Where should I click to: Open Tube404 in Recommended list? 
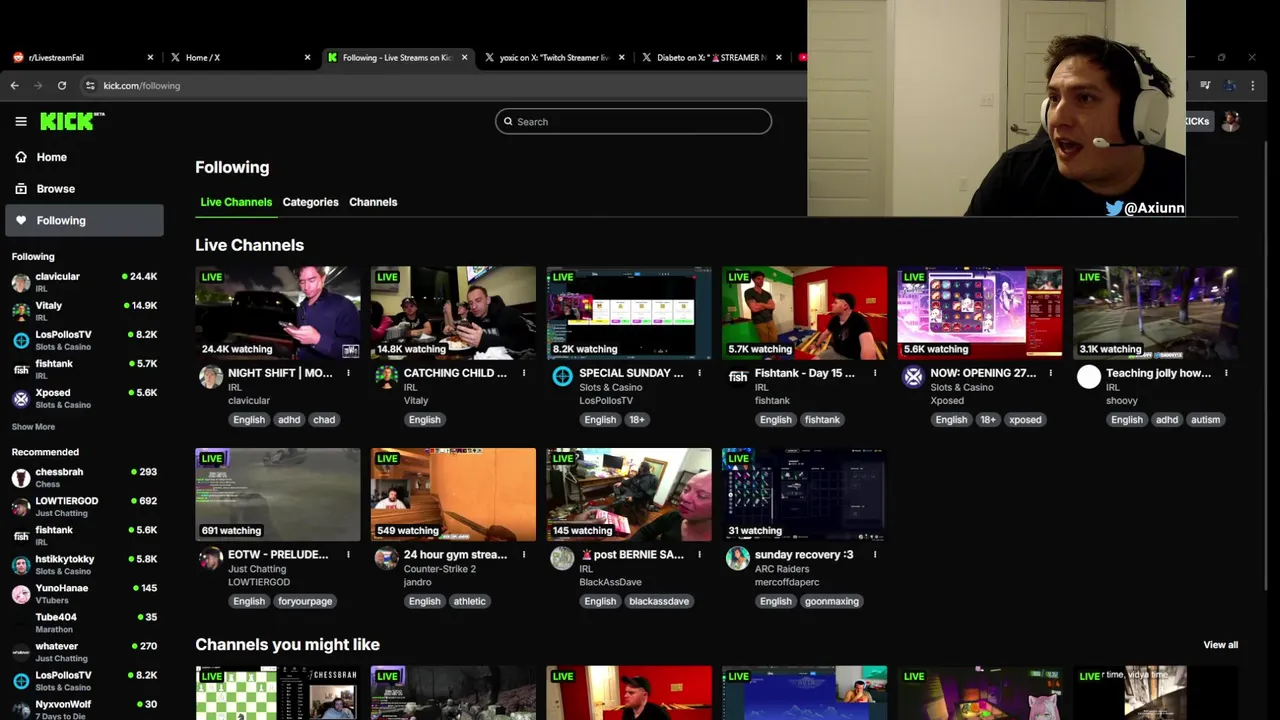pyautogui.click(x=84, y=622)
